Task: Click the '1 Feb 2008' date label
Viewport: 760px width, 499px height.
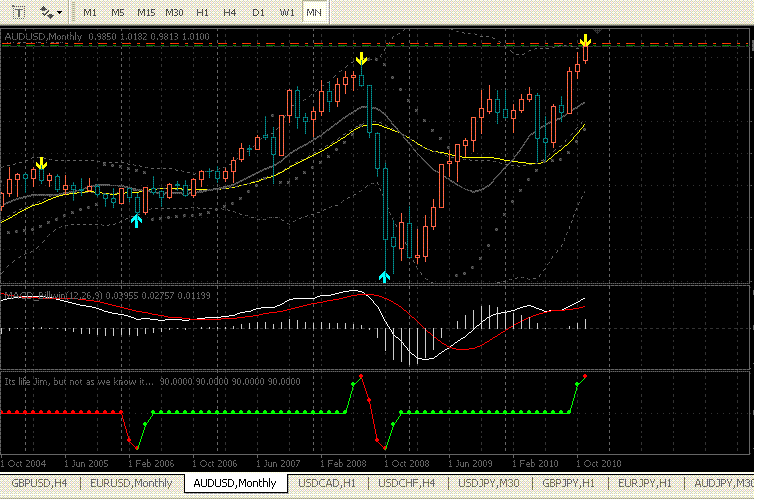Action: coord(343,464)
